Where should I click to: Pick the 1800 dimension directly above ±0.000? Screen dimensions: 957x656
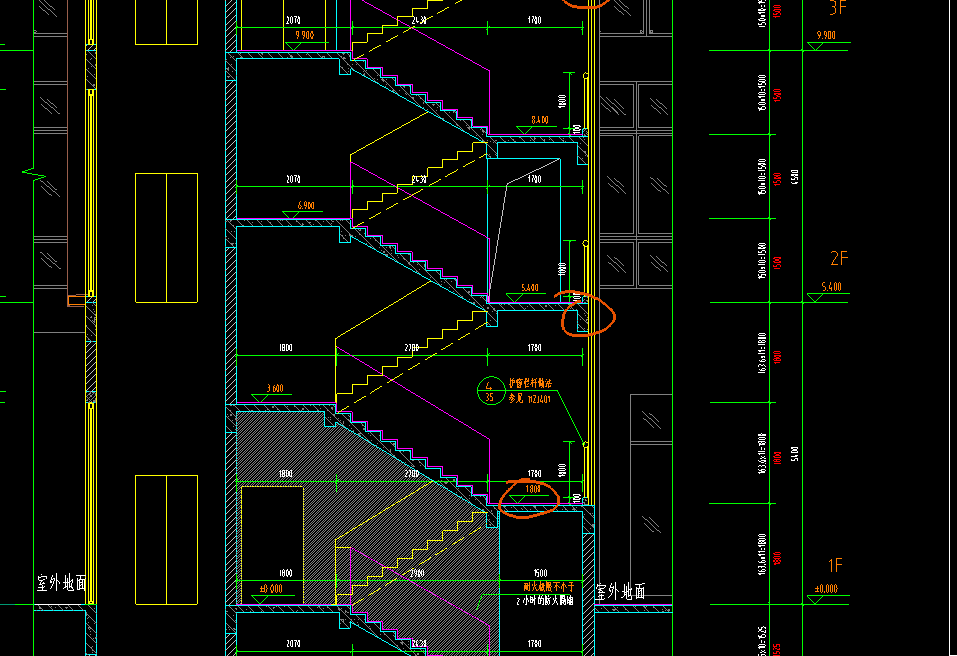point(285,573)
